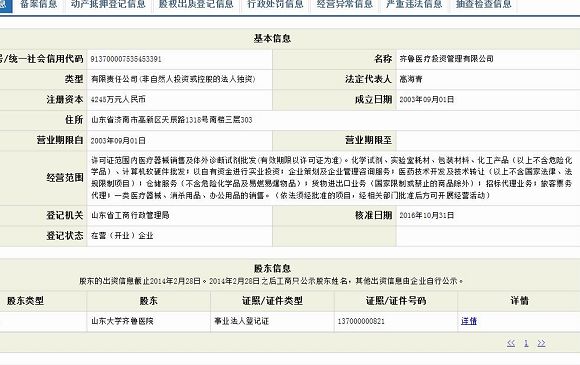Click the 证照/证件类型 column header
Screen dimensions: 580x365
pyautogui.click(x=272, y=301)
